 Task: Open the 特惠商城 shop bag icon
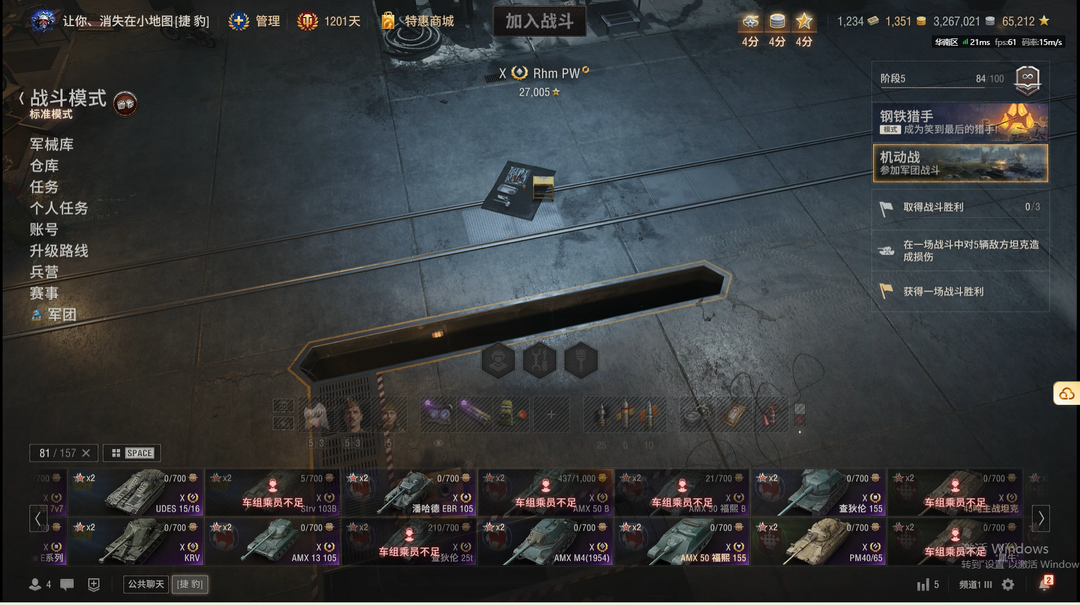[388, 21]
